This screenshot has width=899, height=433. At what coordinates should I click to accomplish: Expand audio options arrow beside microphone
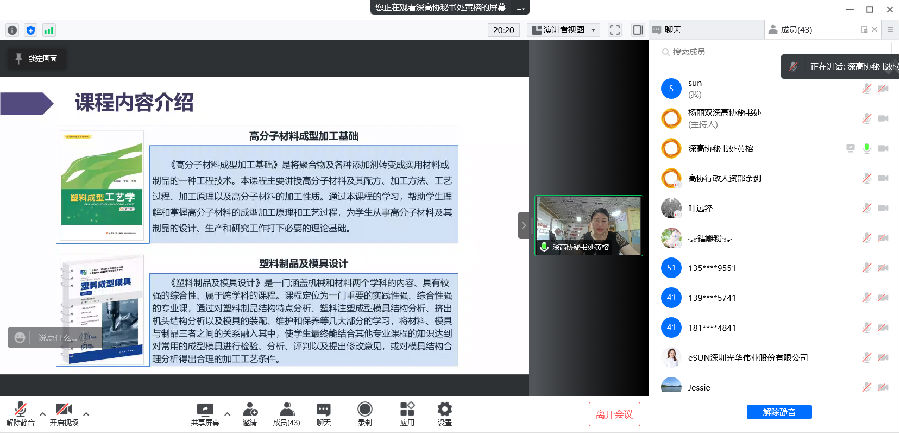(42, 412)
